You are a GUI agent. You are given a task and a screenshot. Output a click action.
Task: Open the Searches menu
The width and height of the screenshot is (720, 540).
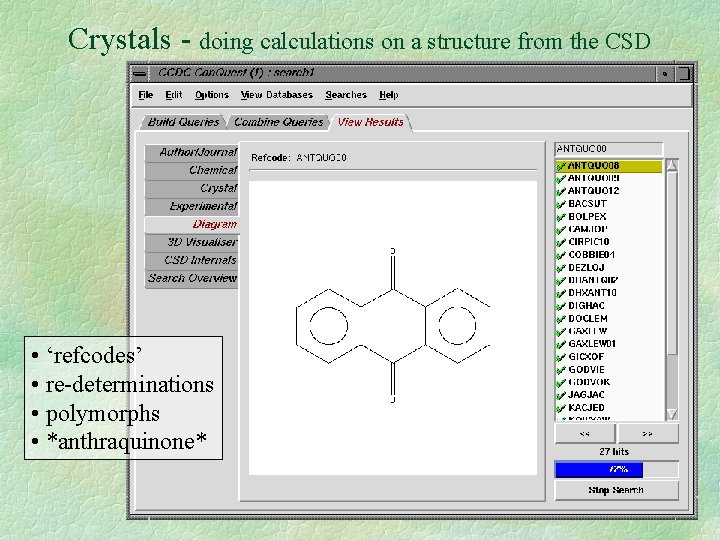pyautogui.click(x=346, y=95)
